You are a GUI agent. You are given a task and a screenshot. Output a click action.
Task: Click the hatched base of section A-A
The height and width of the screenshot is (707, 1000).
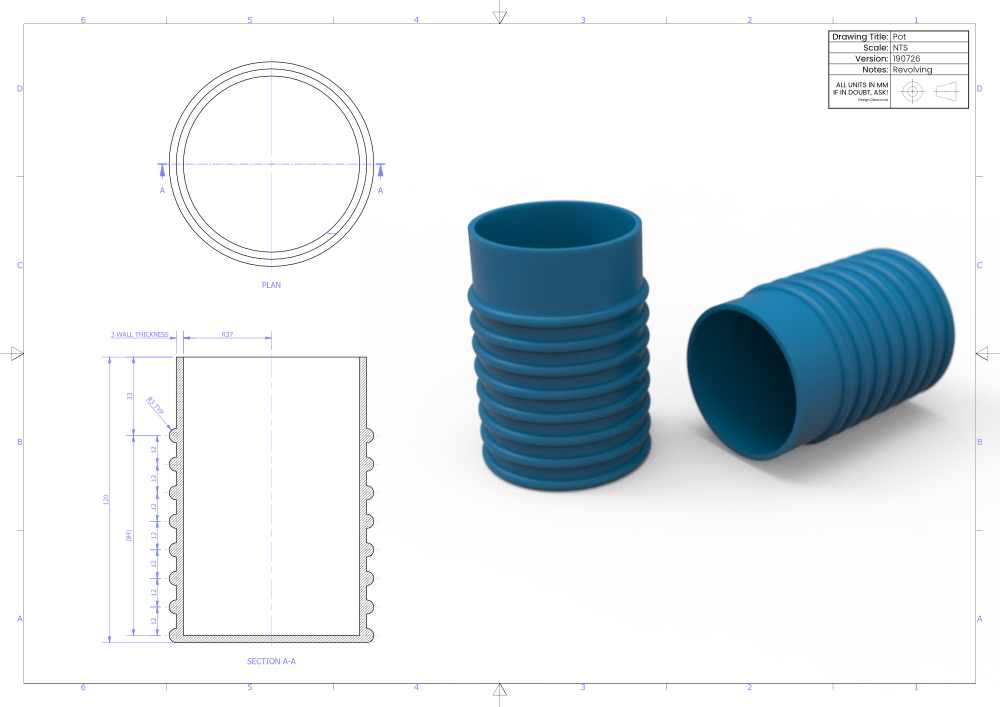coord(271,638)
